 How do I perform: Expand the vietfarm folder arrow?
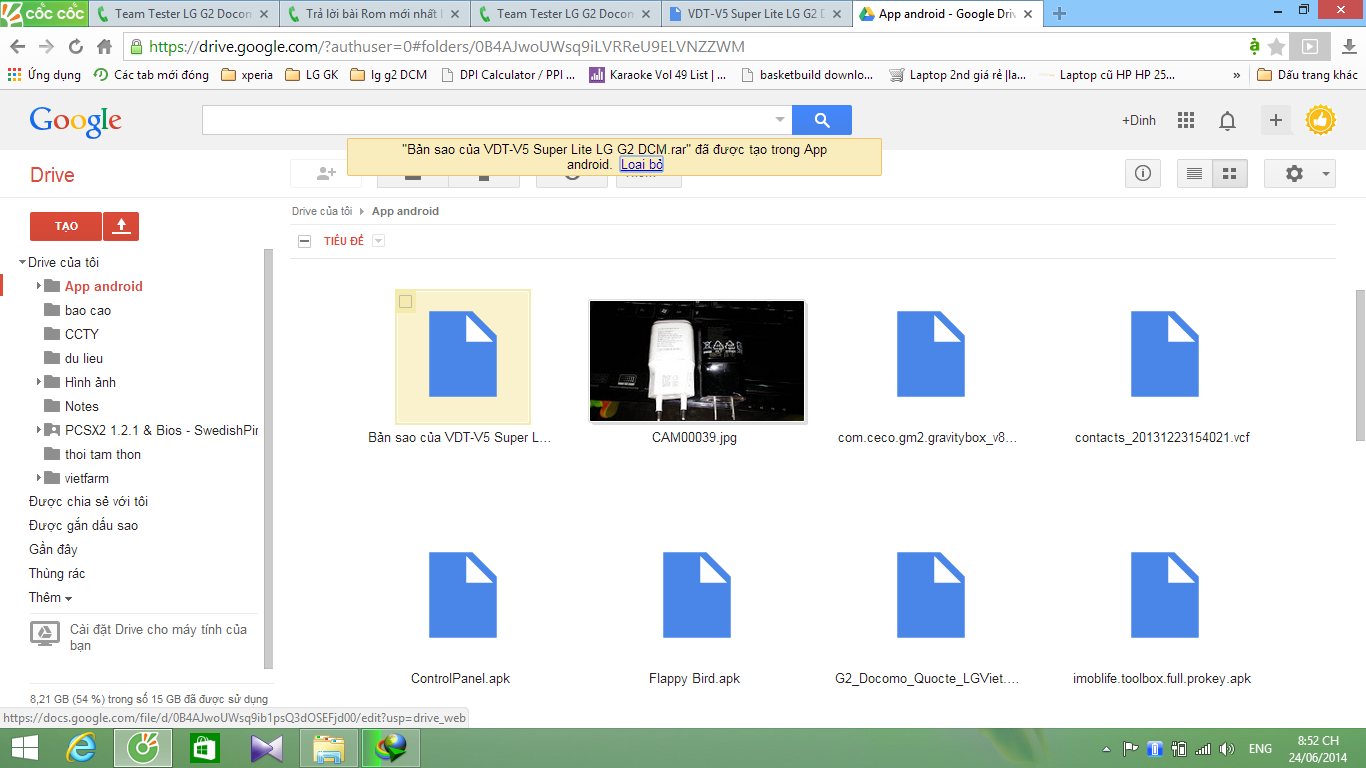point(38,478)
